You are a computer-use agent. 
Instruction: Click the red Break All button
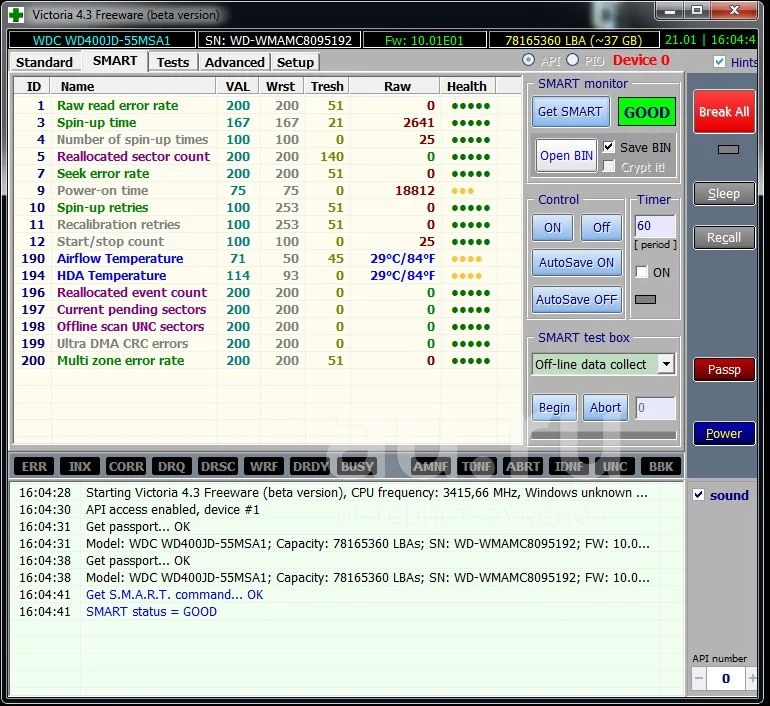(x=723, y=112)
